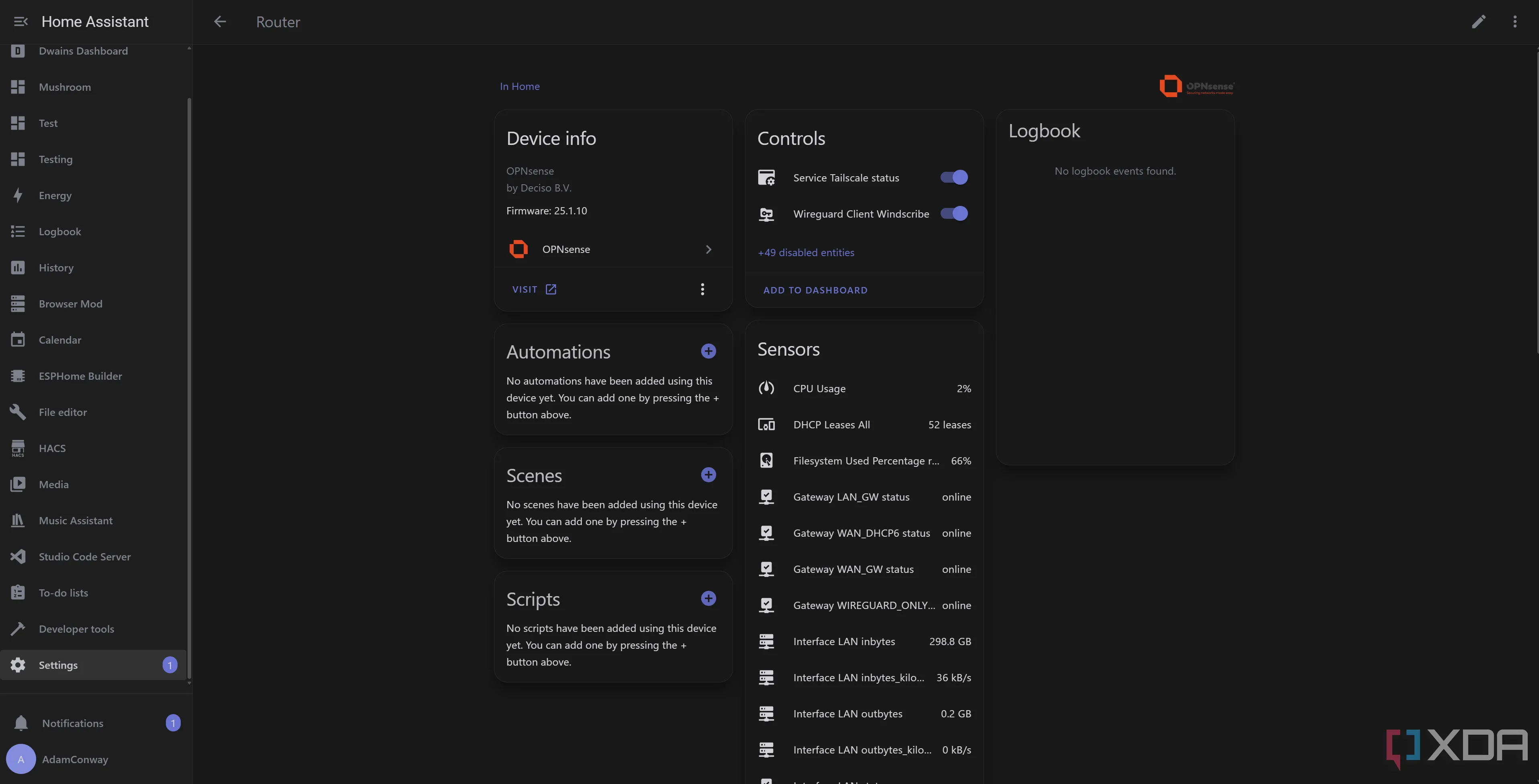Open Developer tools hammer icon
This screenshot has width=1539, height=784.
[x=18, y=629]
